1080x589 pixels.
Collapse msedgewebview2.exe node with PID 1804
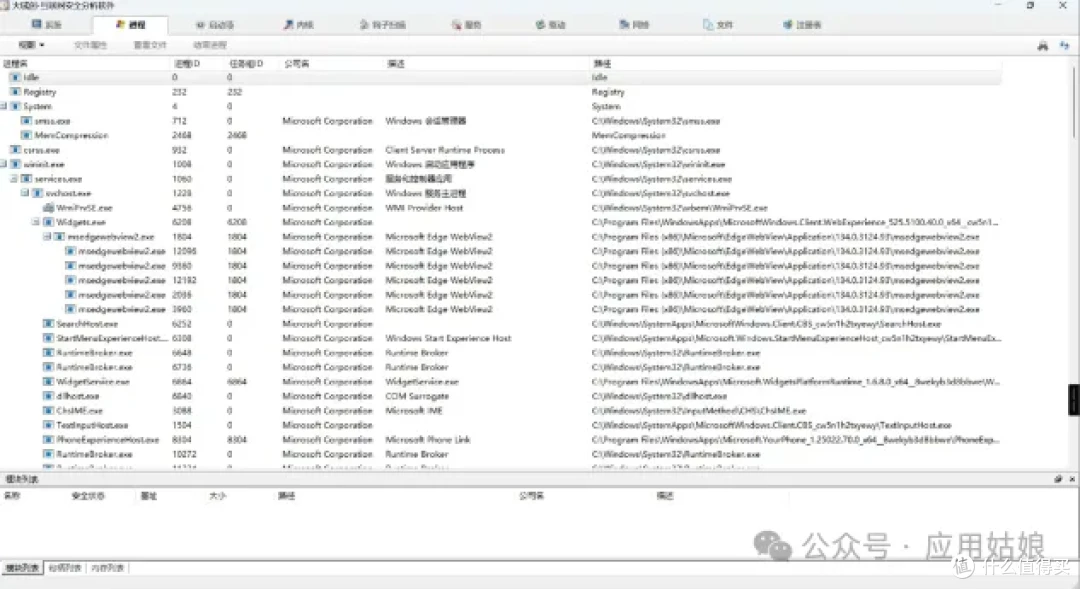46,236
